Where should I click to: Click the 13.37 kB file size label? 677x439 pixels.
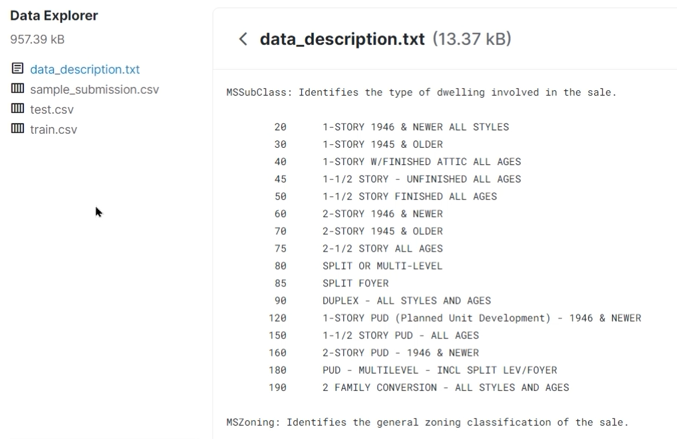472,39
